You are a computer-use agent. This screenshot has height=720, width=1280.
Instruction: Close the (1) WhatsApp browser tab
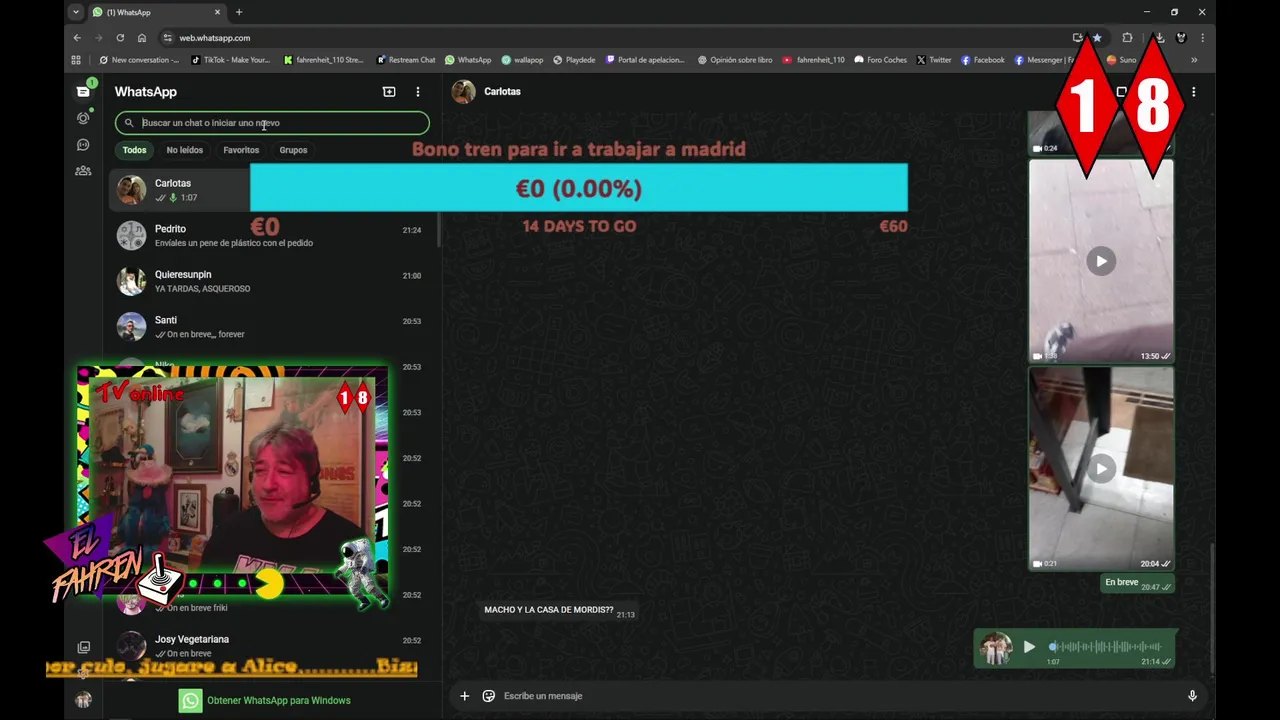click(217, 12)
